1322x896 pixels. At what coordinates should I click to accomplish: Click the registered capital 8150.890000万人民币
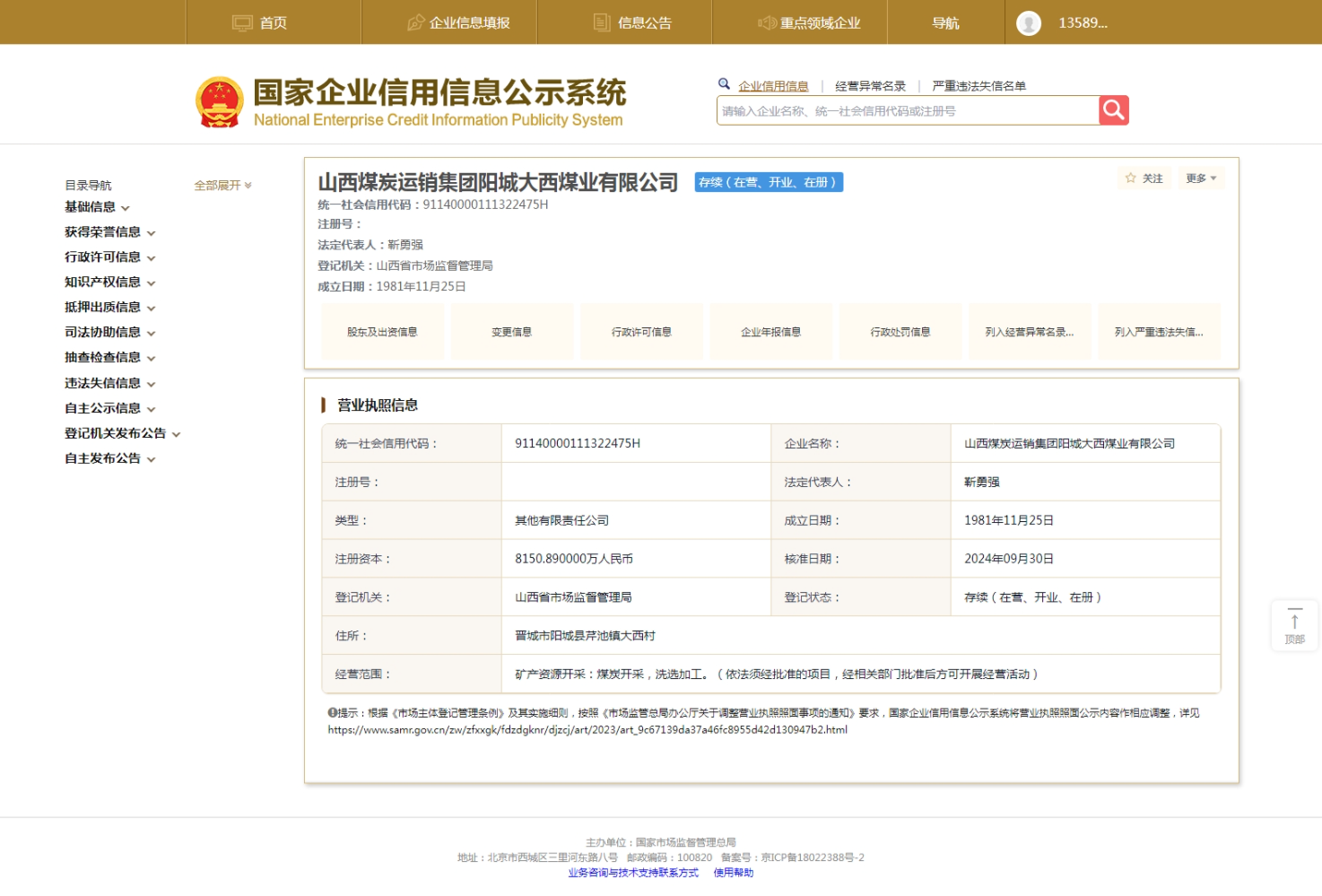tap(574, 559)
